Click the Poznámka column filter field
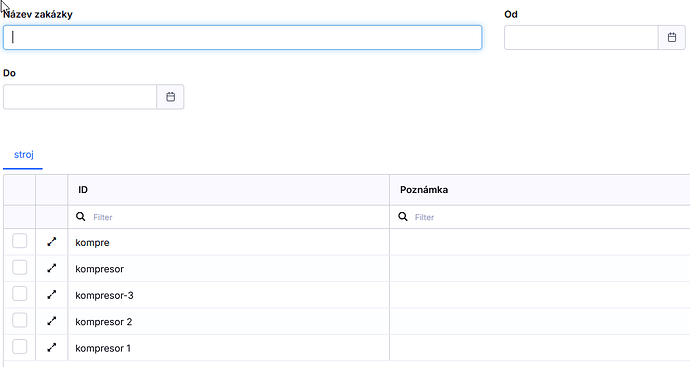This screenshot has height=367, width=690. [x=540, y=217]
